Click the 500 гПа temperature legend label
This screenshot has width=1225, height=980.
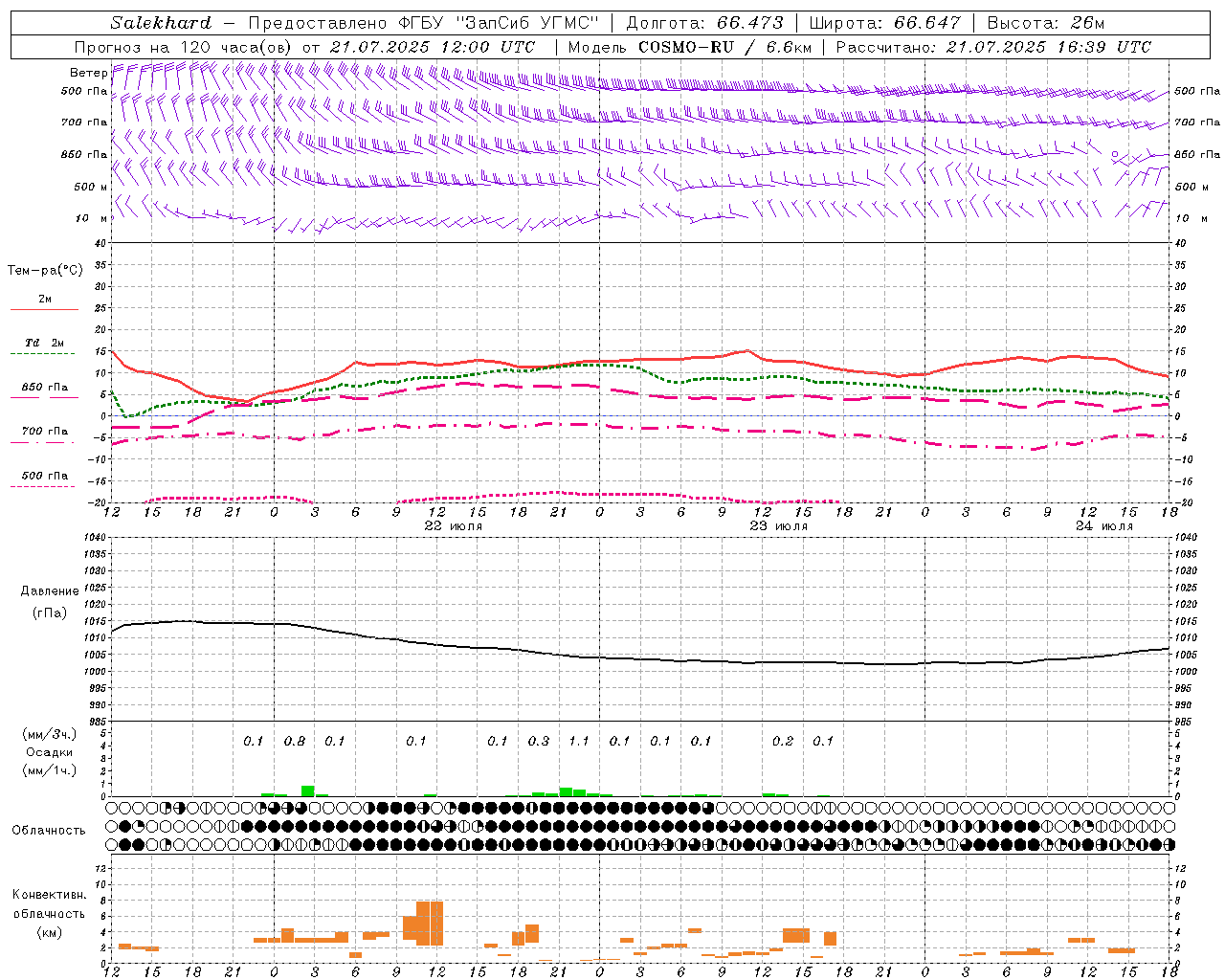click(x=45, y=475)
